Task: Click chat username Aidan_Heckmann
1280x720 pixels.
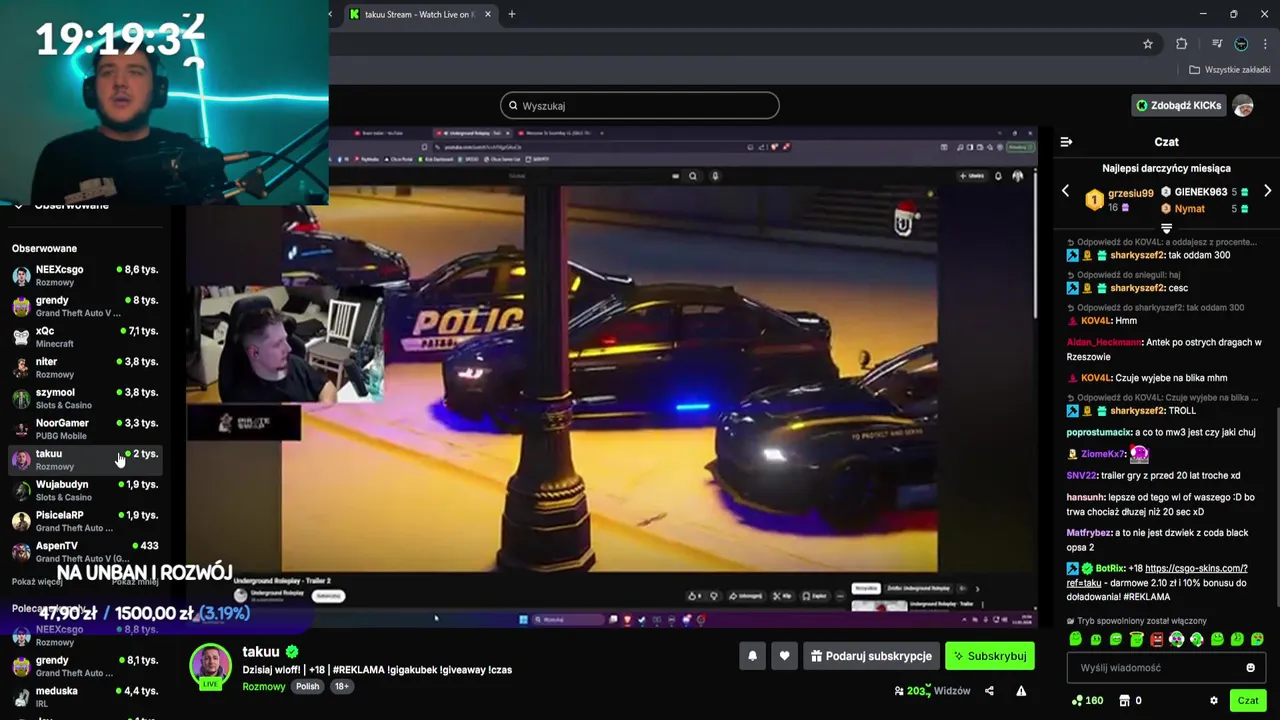Action: pyautogui.click(x=1103, y=342)
